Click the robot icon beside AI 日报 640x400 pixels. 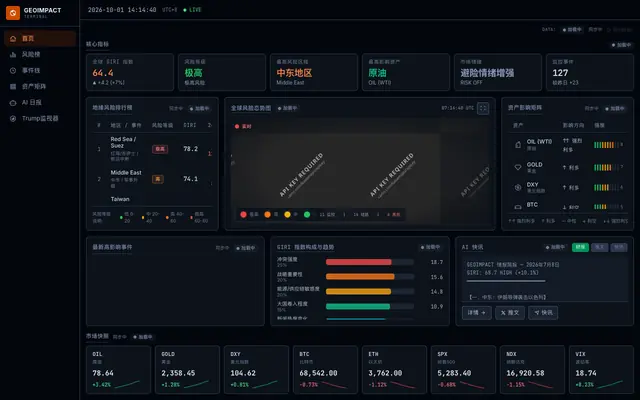(x=13, y=103)
